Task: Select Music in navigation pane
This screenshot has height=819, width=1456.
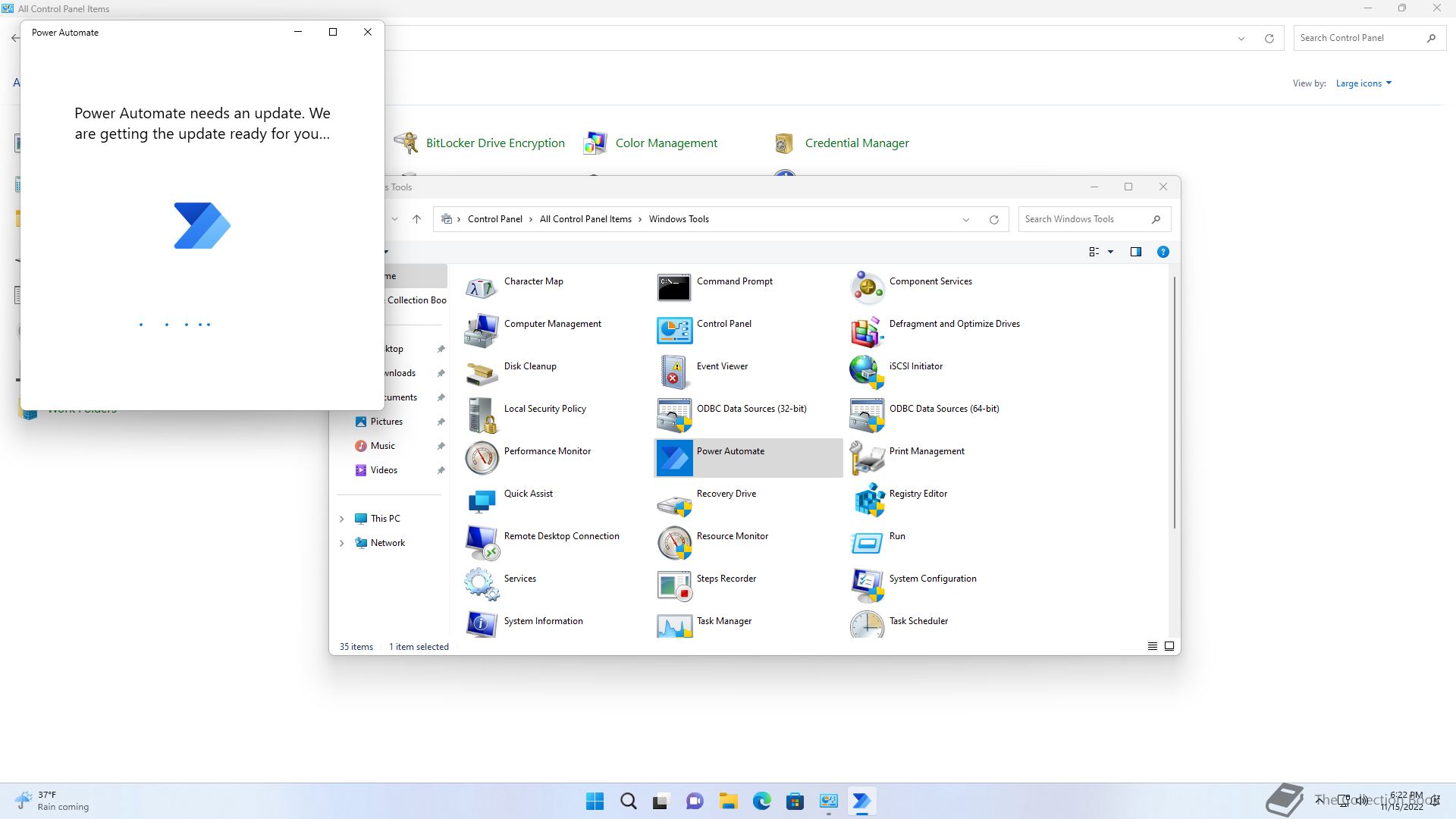Action: [x=383, y=446]
